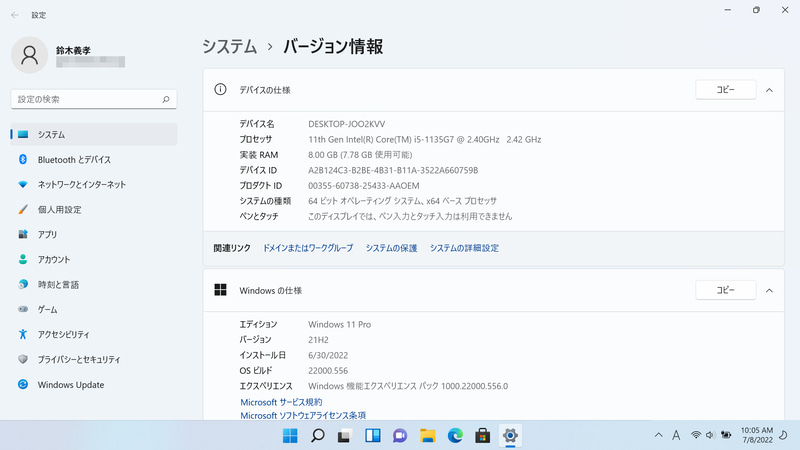Open File Explorer from the taskbar
The image size is (800, 450).
[x=428, y=436]
